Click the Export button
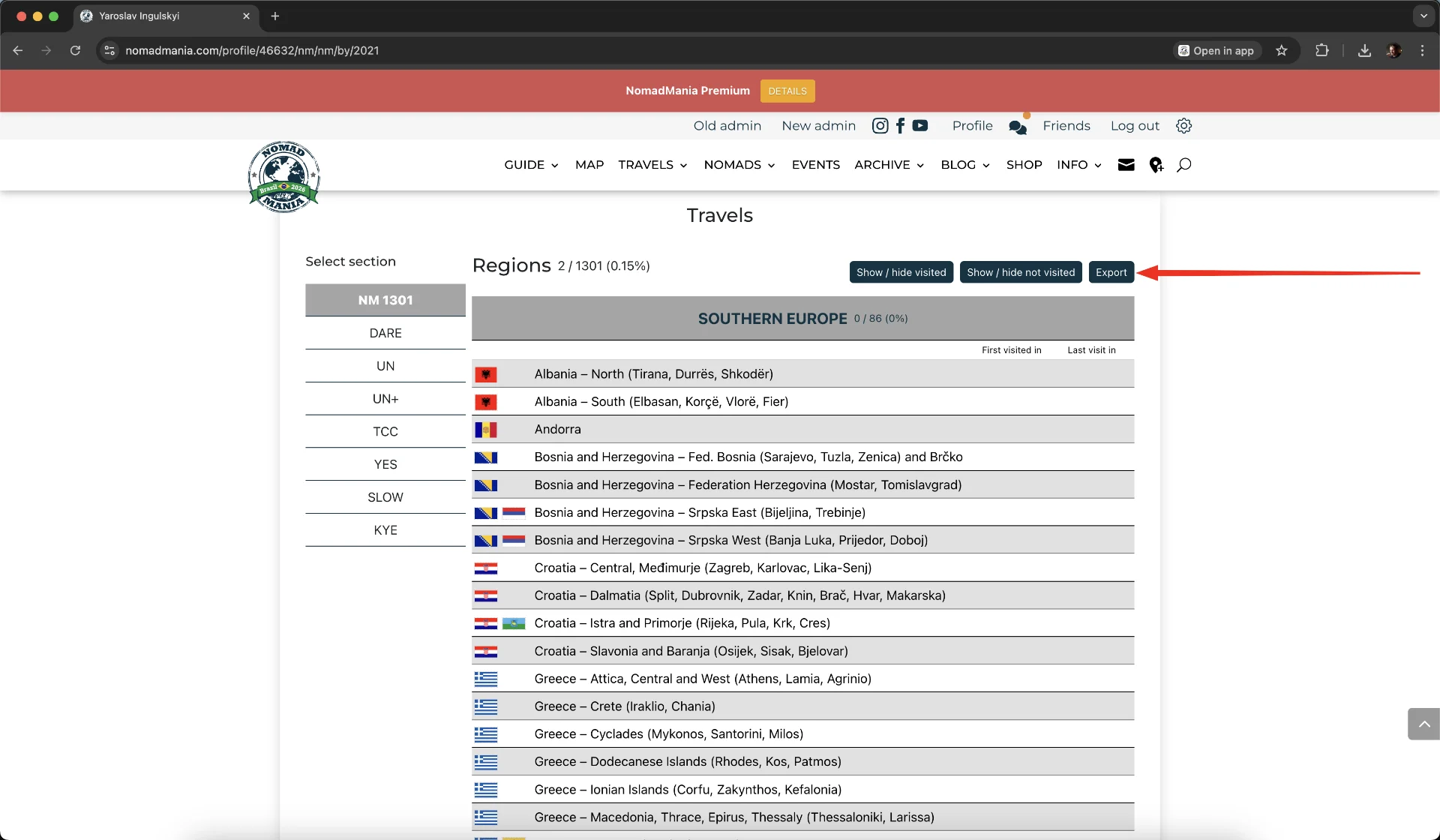The width and height of the screenshot is (1440, 840). coord(1111,272)
